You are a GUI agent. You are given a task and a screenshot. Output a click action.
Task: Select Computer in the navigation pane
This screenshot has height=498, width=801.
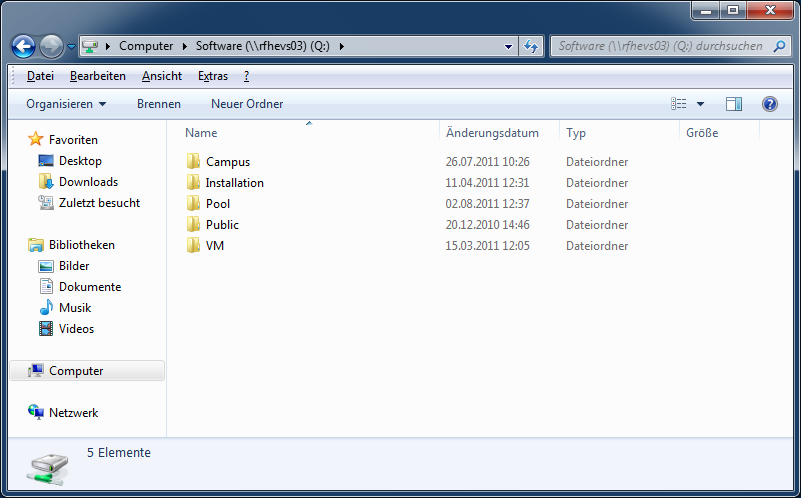coord(76,371)
